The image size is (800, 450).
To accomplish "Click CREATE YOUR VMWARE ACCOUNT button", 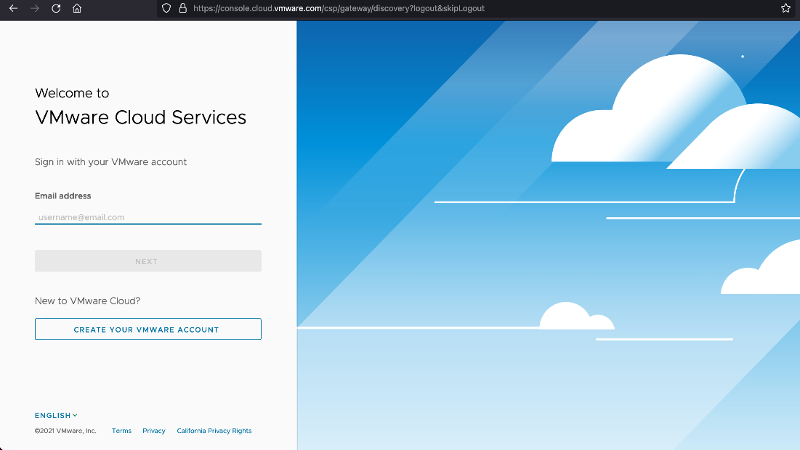I will (148, 329).
